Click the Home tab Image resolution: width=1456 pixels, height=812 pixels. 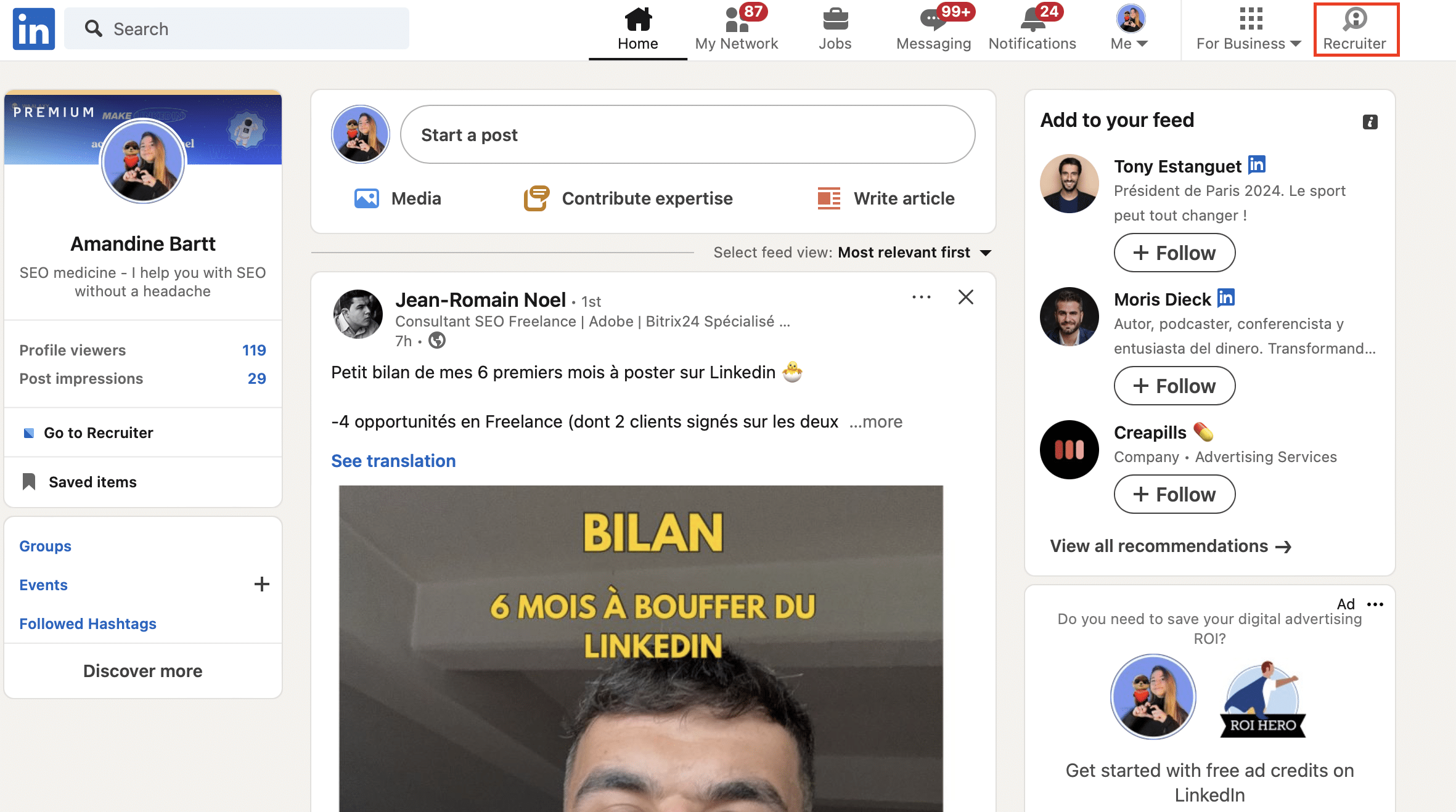[637, 29]
